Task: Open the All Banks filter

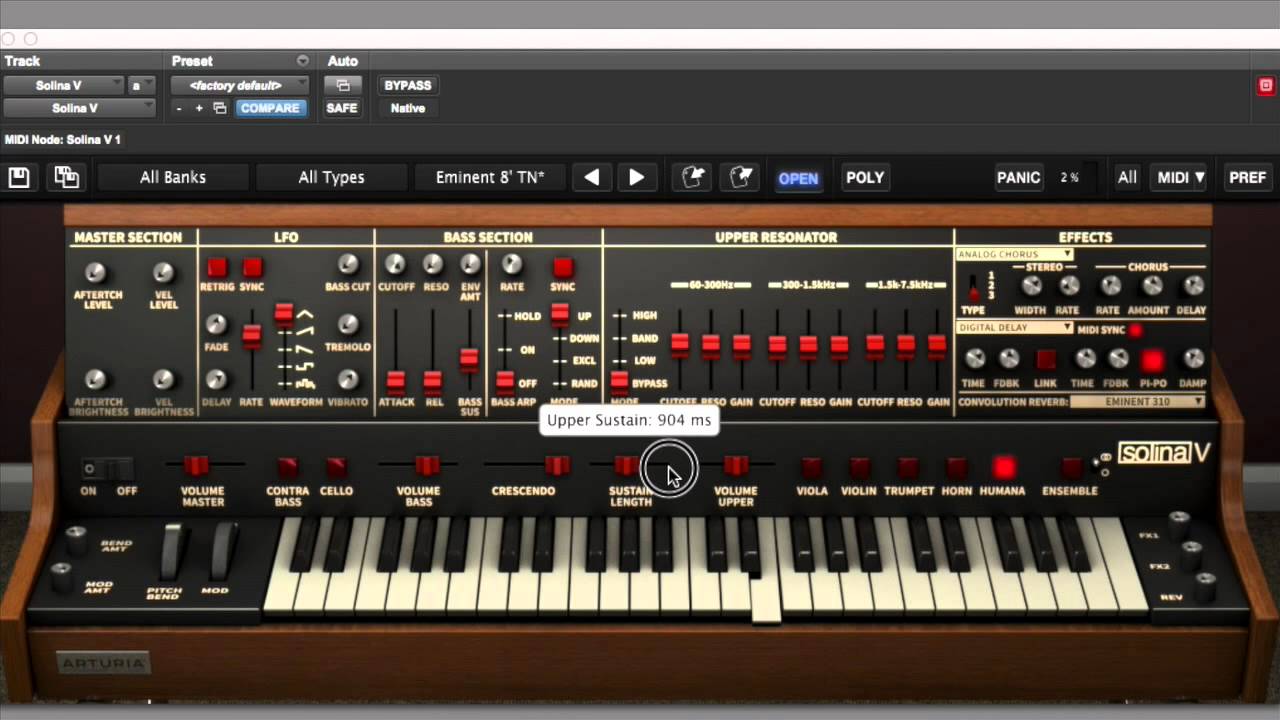Action: pyautogui.click(x=173, y=177)
